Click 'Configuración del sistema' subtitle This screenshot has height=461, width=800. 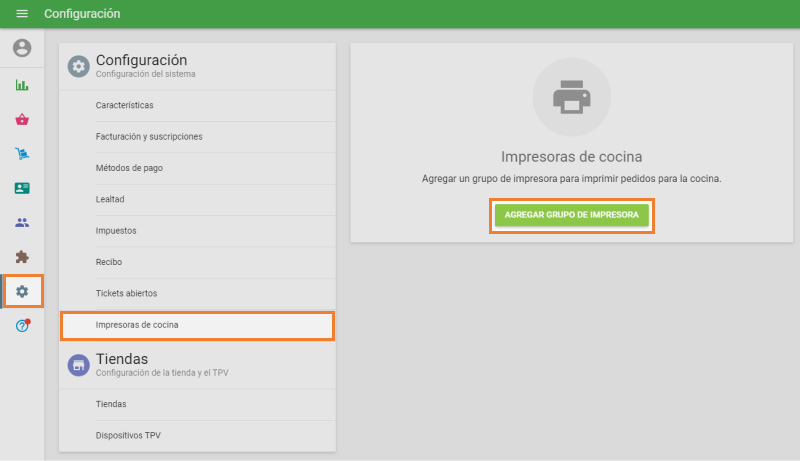point(145,74)
